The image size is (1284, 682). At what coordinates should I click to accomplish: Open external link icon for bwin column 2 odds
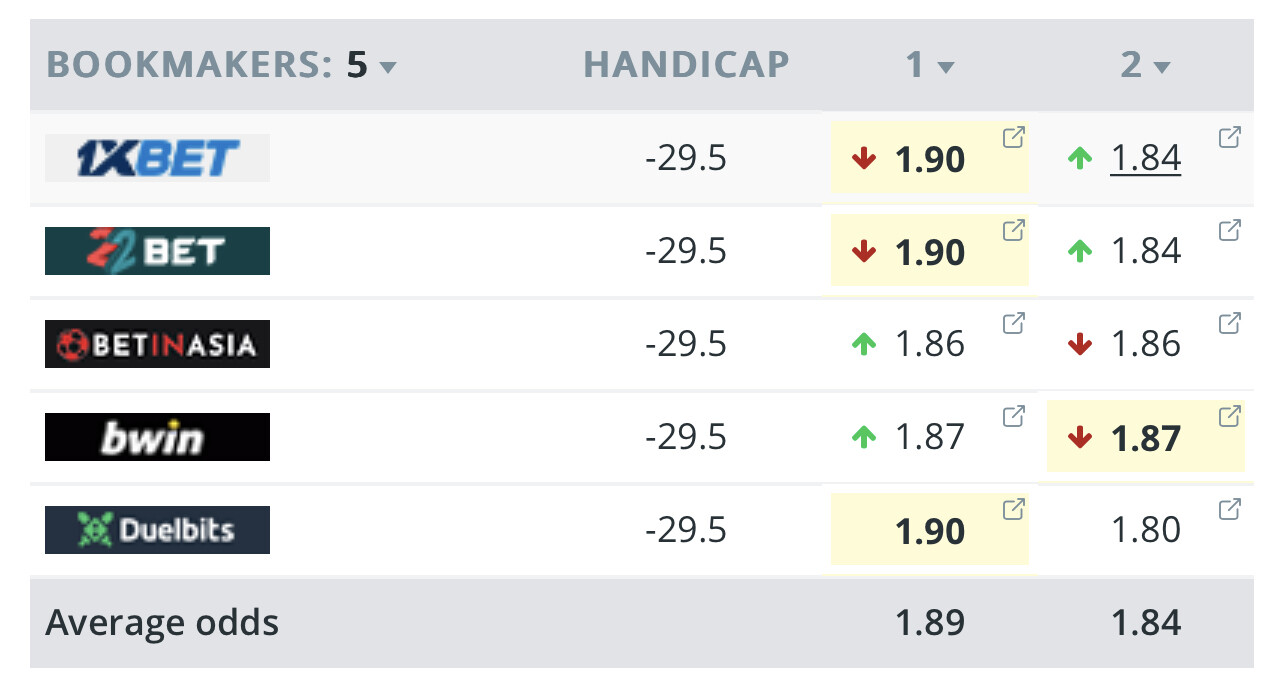[1229, 416]
